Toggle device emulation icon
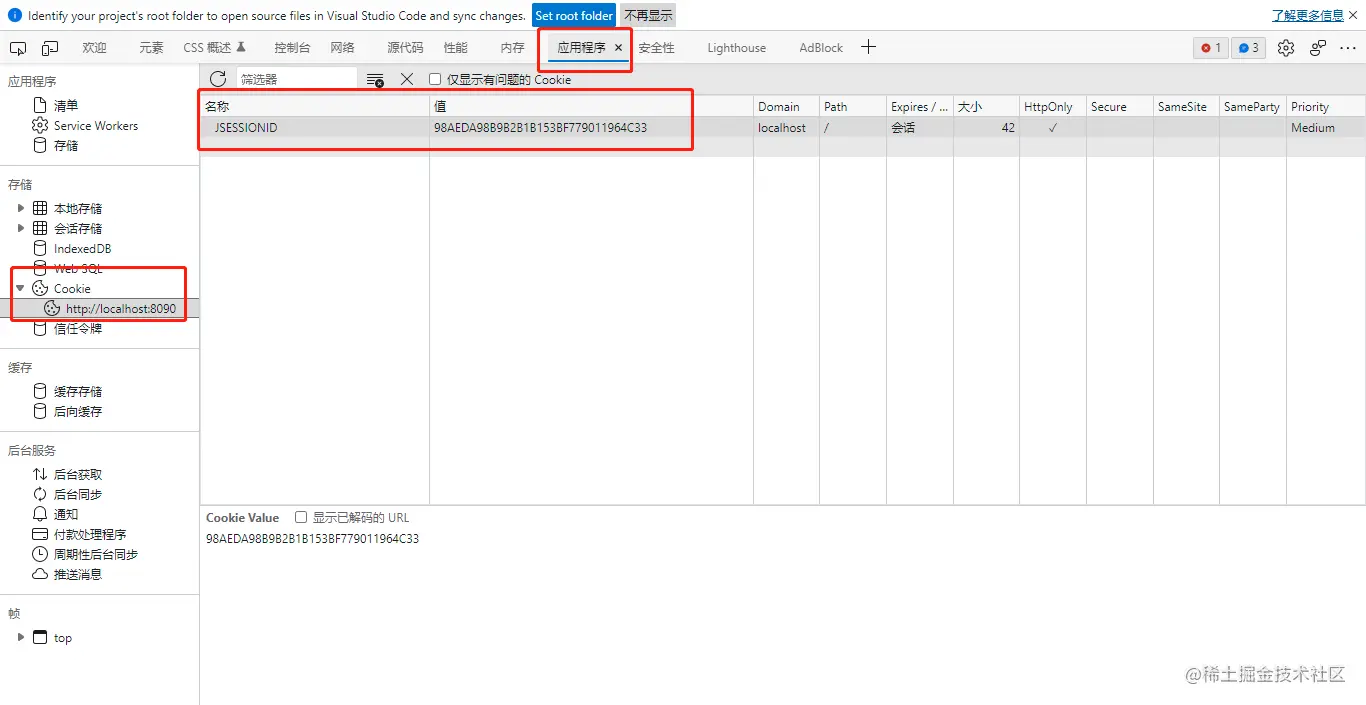The width and height of the screenshot is (1366, 705). (50, 48)
